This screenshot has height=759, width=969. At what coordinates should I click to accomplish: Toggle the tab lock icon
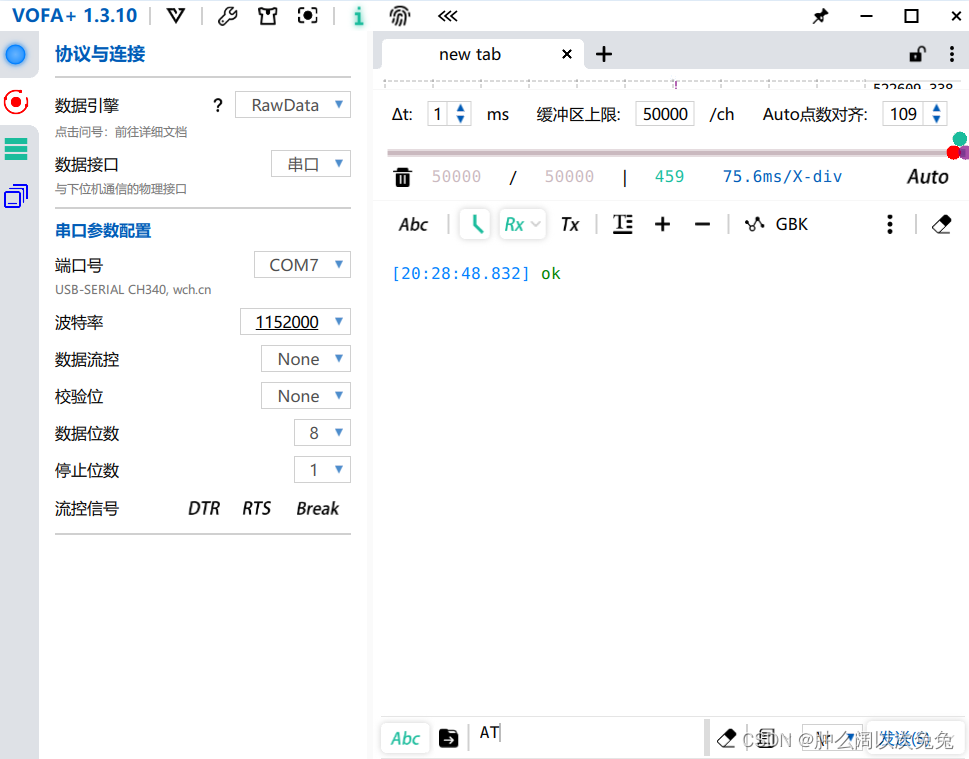918,54
